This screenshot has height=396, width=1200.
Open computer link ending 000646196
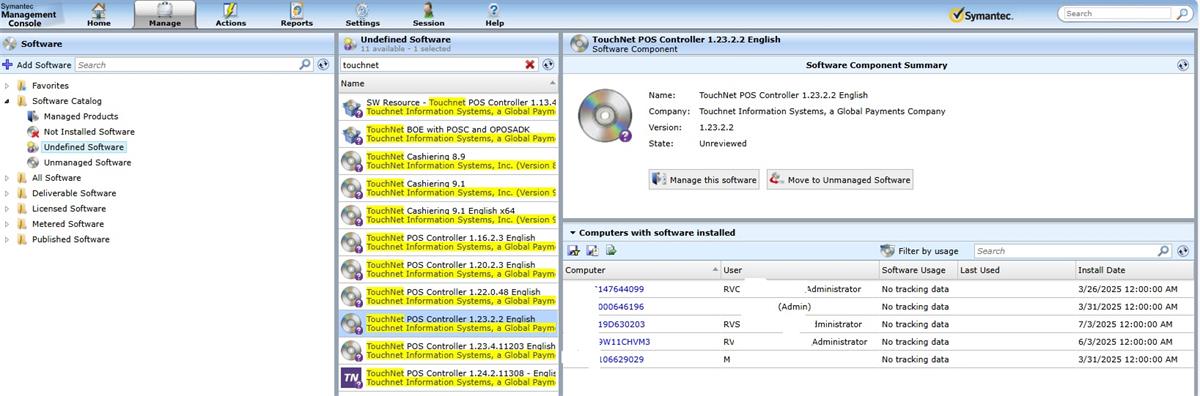click(620, 307)
